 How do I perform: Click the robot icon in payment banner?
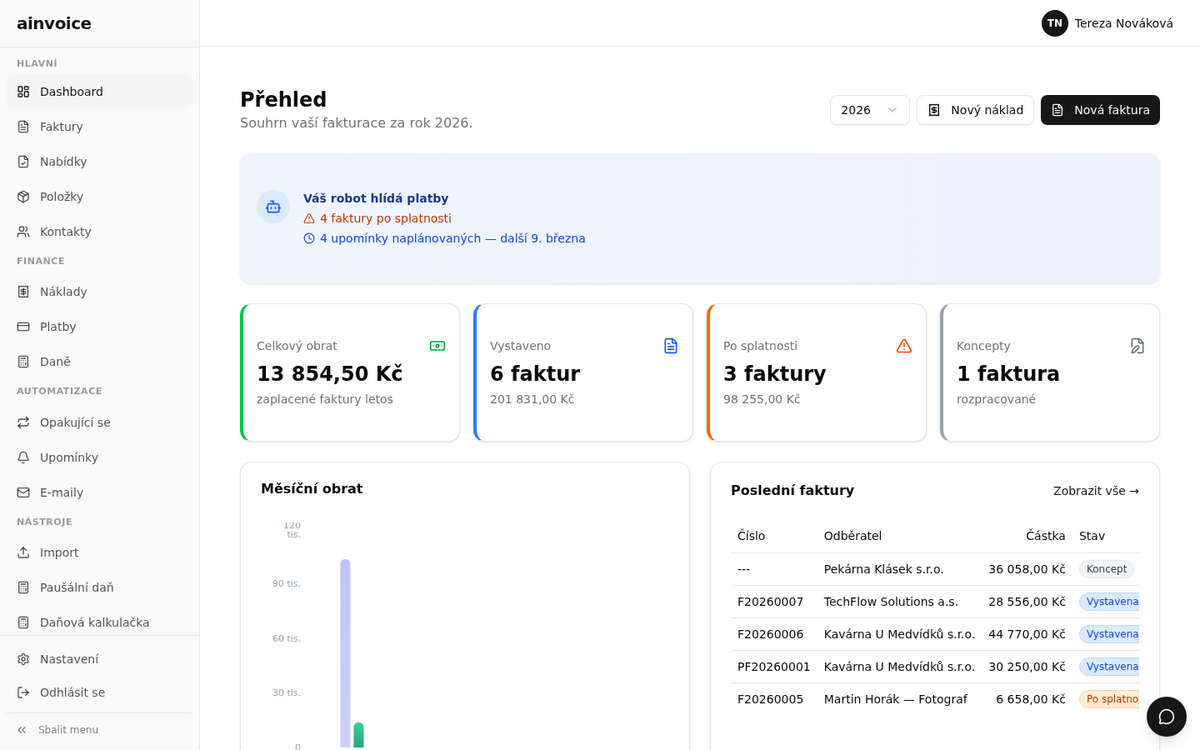(273, 207)
